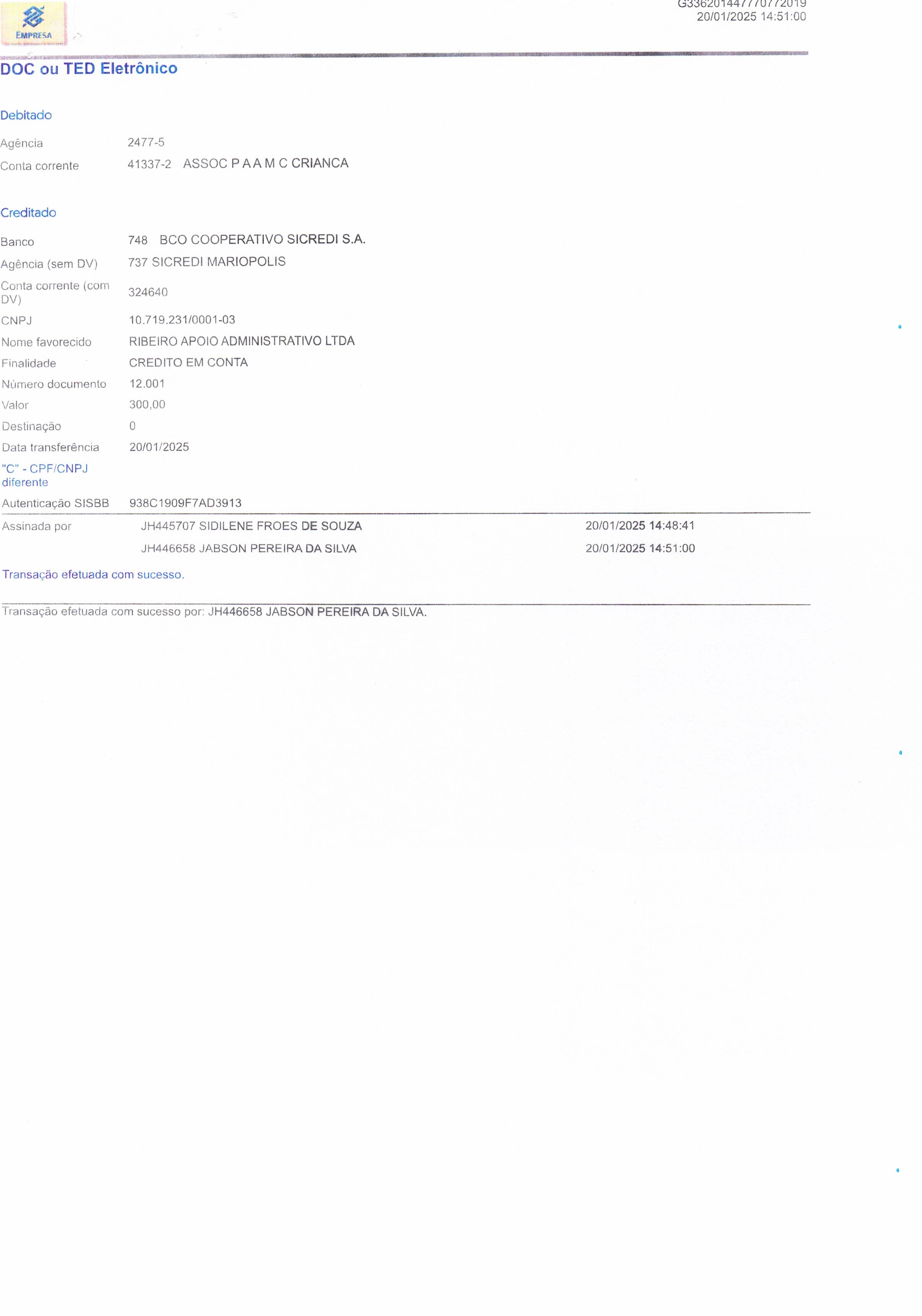Click document number 12.001
Viewport: 922px width, 1316px height.
147,383
